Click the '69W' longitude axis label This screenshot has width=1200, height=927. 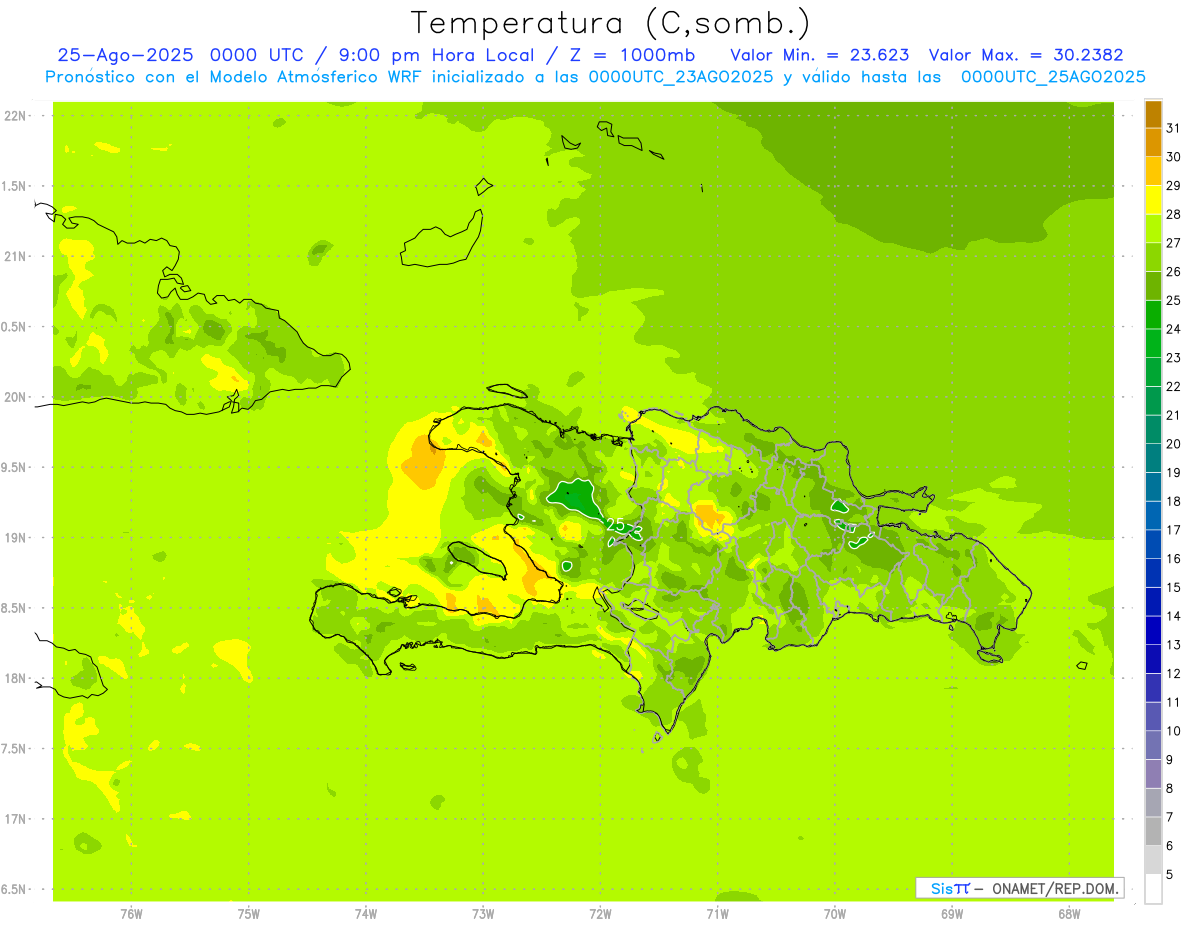click(952, 914)
